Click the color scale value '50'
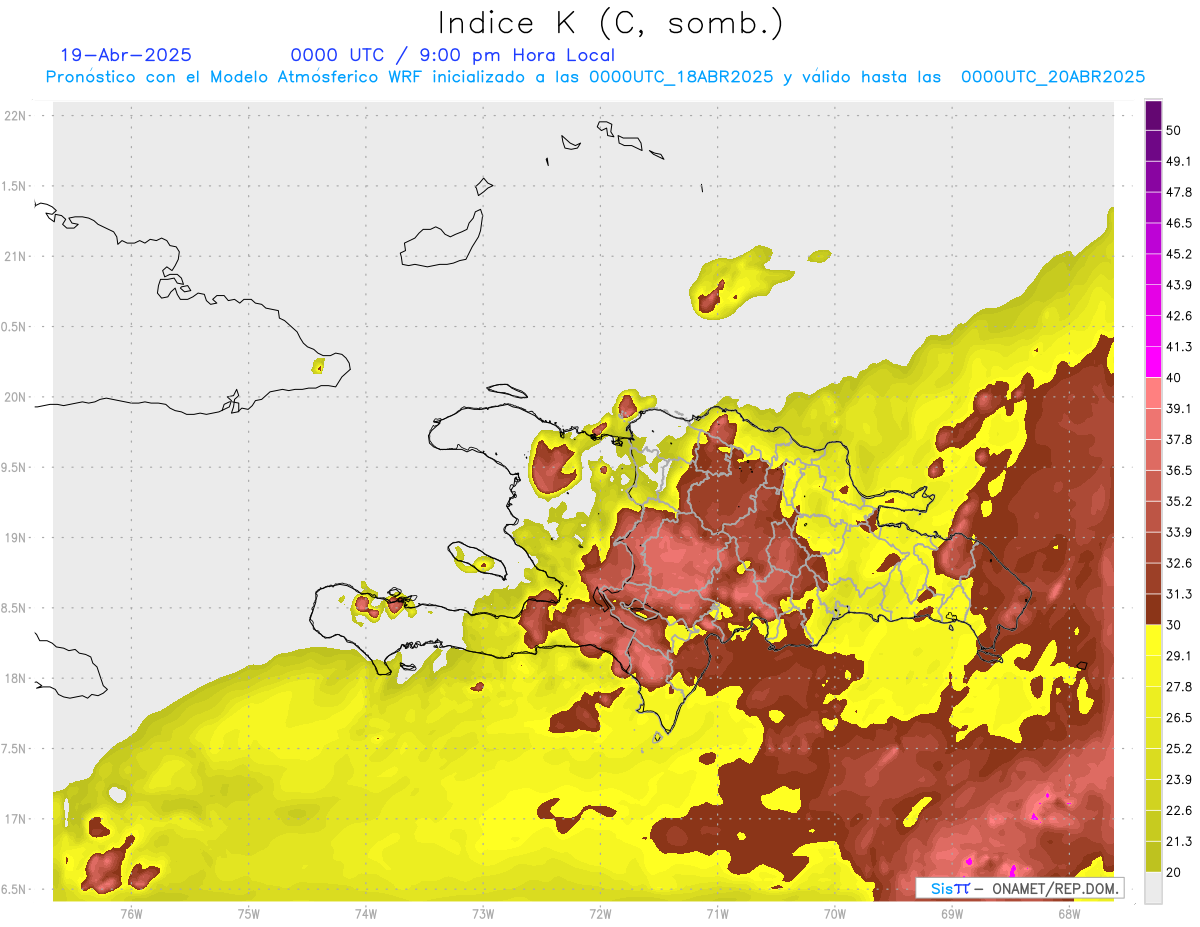1200x927 pixels. (1174, 130)
